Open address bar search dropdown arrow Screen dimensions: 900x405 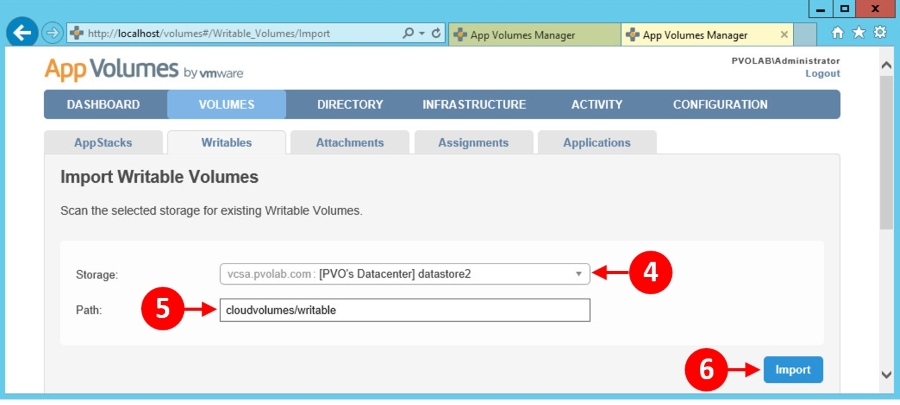click(x=422, y=33)
